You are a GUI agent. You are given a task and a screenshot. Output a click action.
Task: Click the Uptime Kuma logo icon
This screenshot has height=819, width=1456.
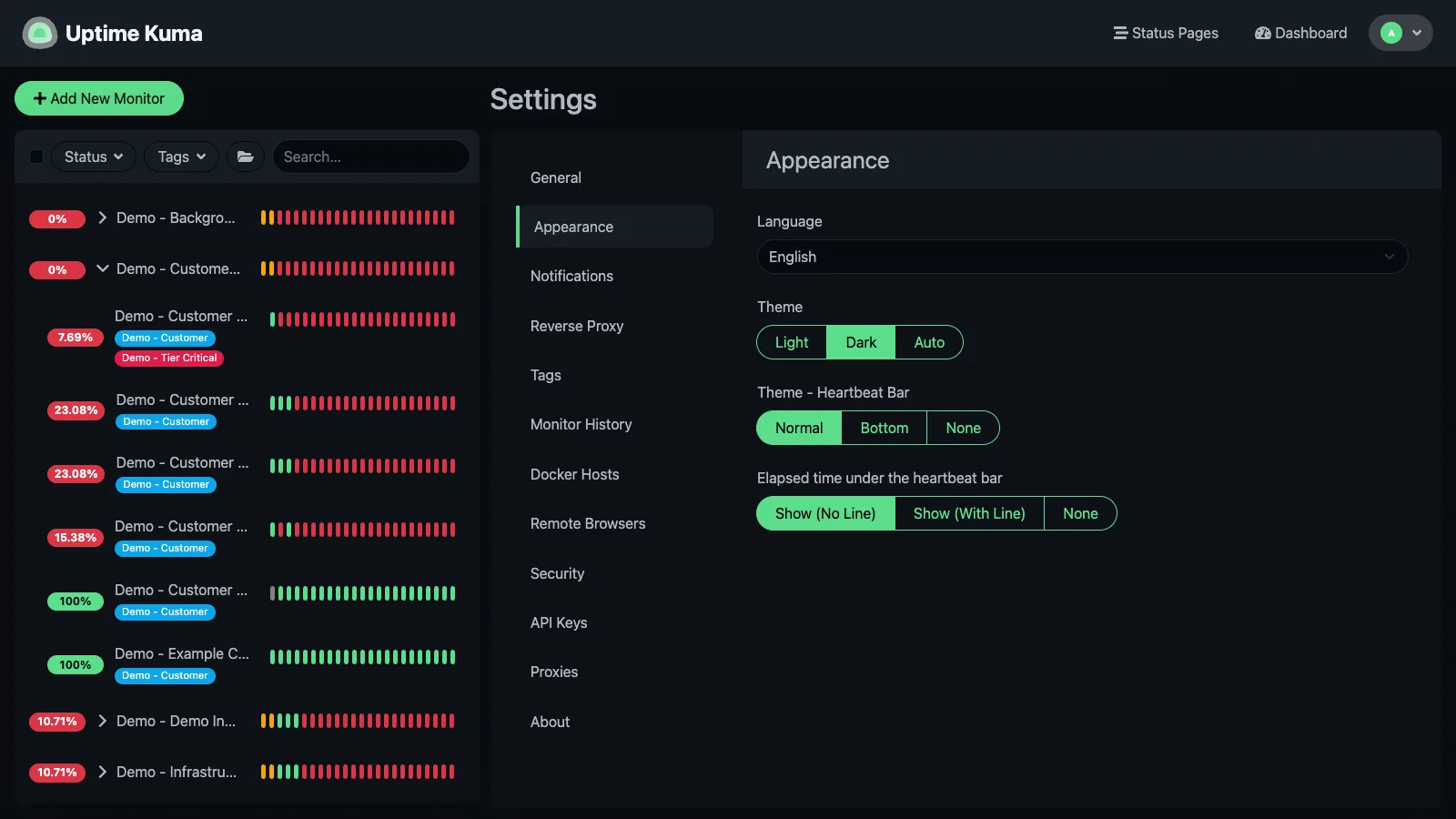click(x=40, y=34)
